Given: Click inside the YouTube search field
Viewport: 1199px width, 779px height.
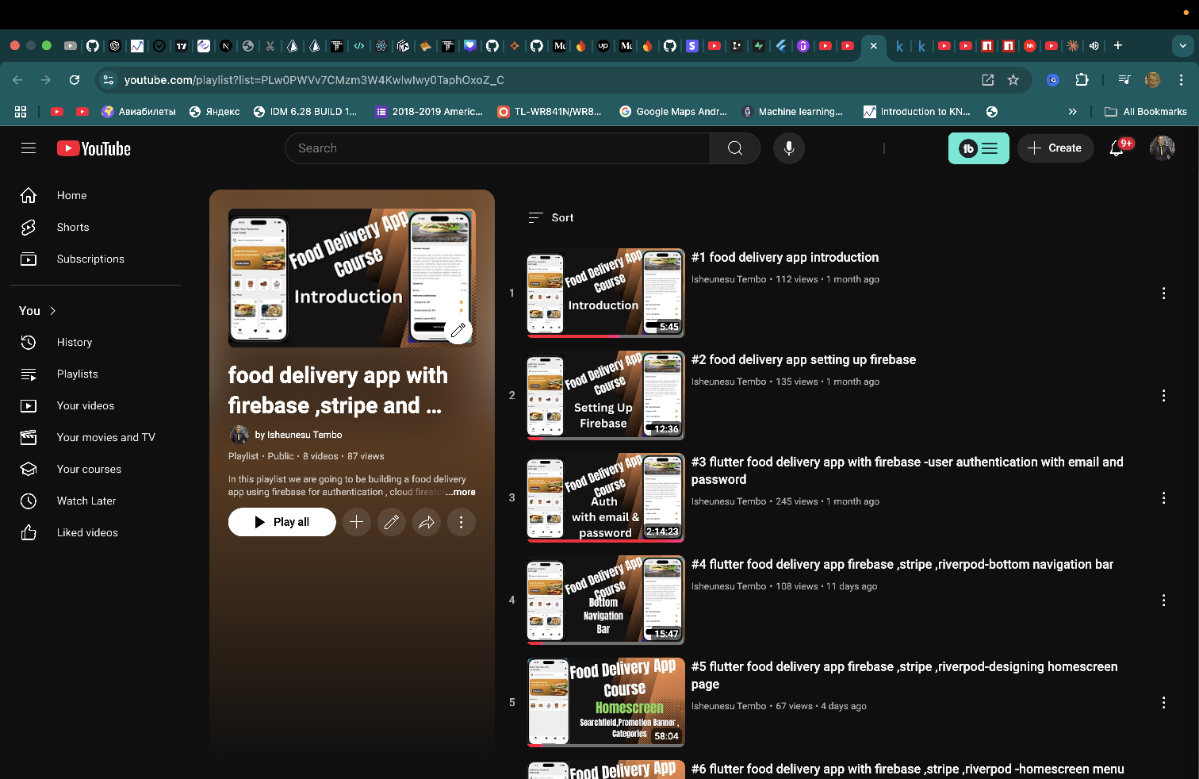Looking at the screenshot, I should coord(497,148).
